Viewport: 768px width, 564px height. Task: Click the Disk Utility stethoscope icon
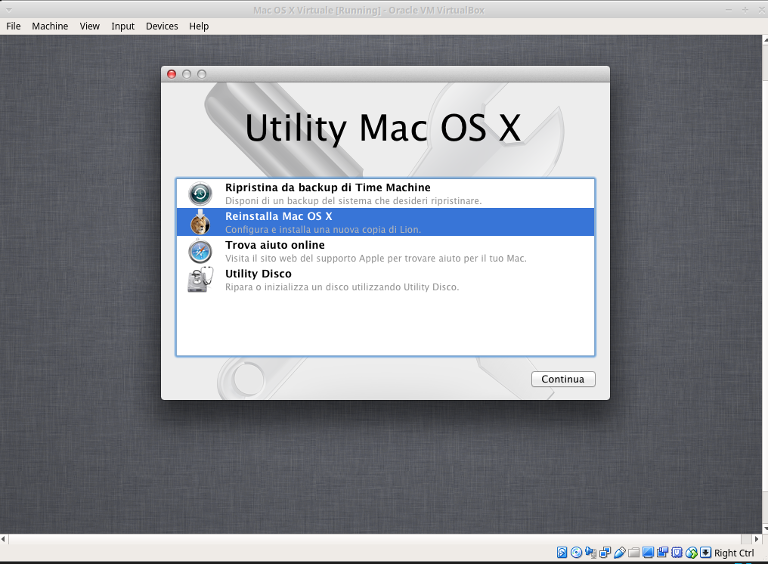pyautogui.click(x=200, y=280)
